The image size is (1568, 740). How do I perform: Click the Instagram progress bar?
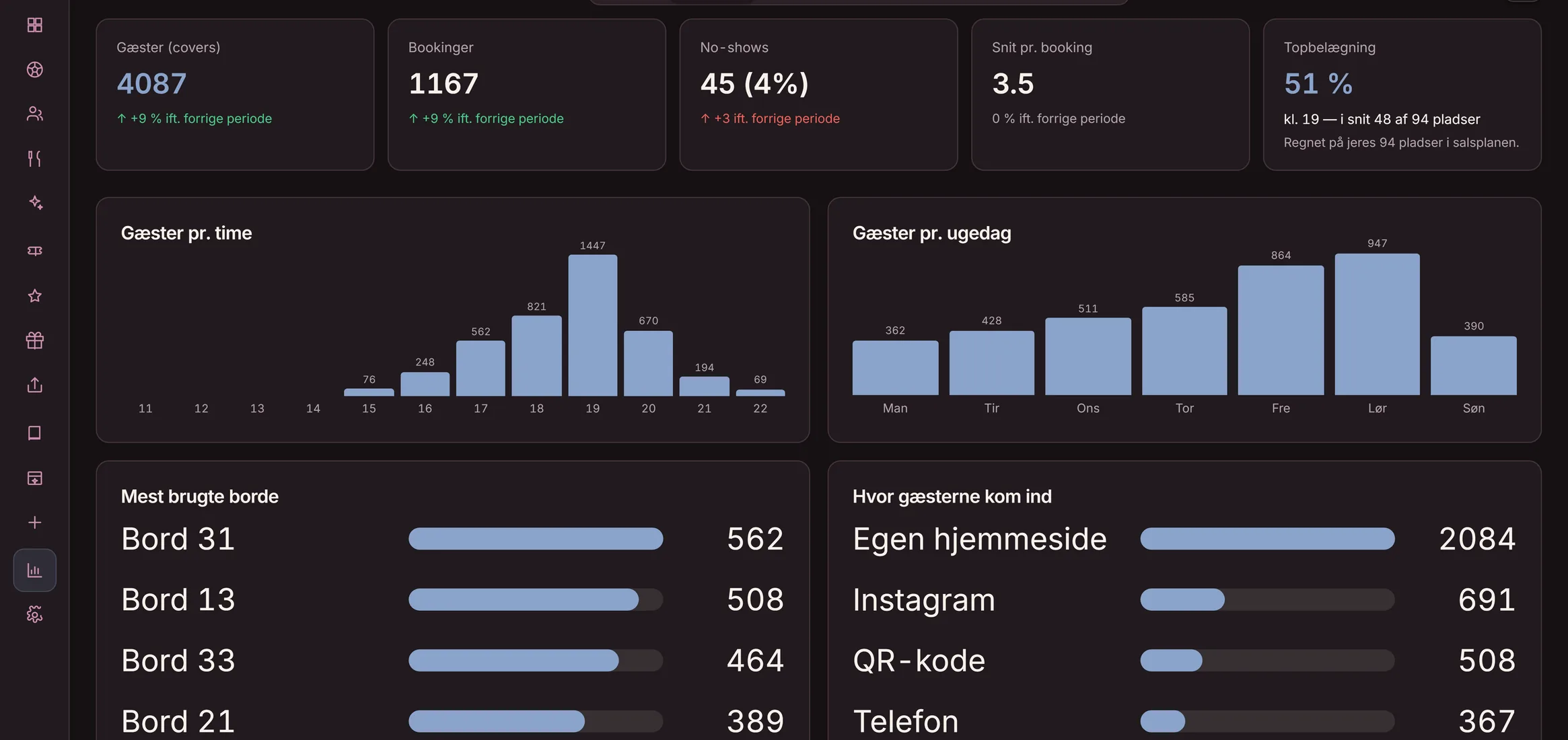click(x=1267, y=599)
